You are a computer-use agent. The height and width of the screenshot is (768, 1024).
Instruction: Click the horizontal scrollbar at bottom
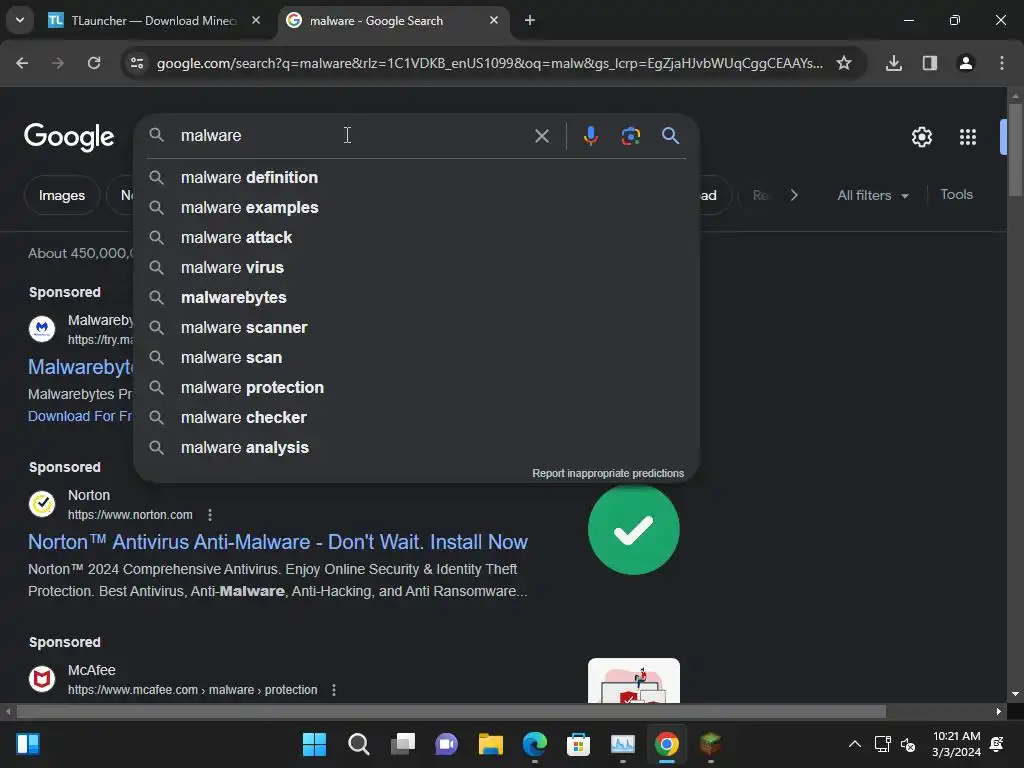point(451,711)
